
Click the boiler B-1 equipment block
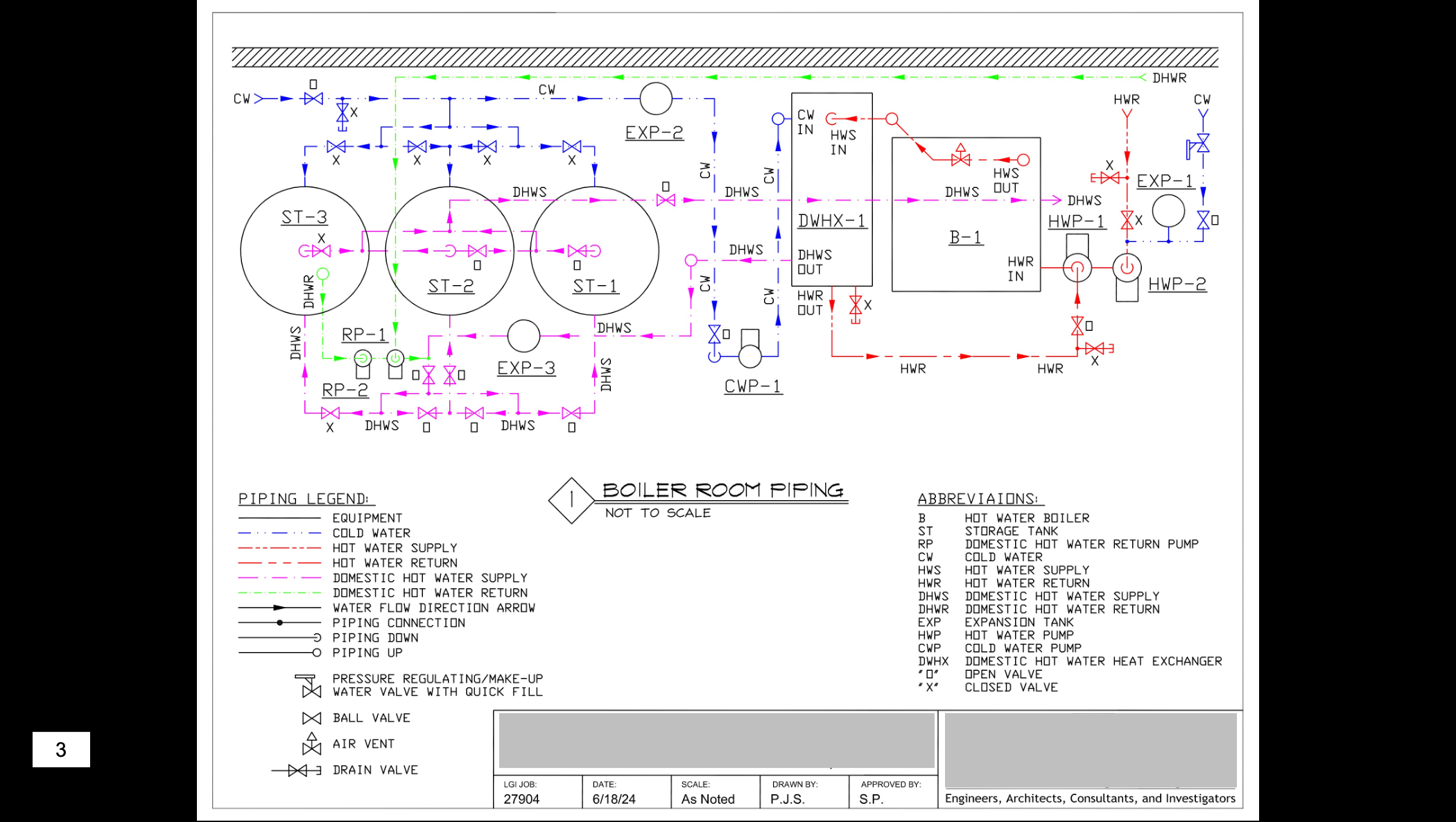966,215
